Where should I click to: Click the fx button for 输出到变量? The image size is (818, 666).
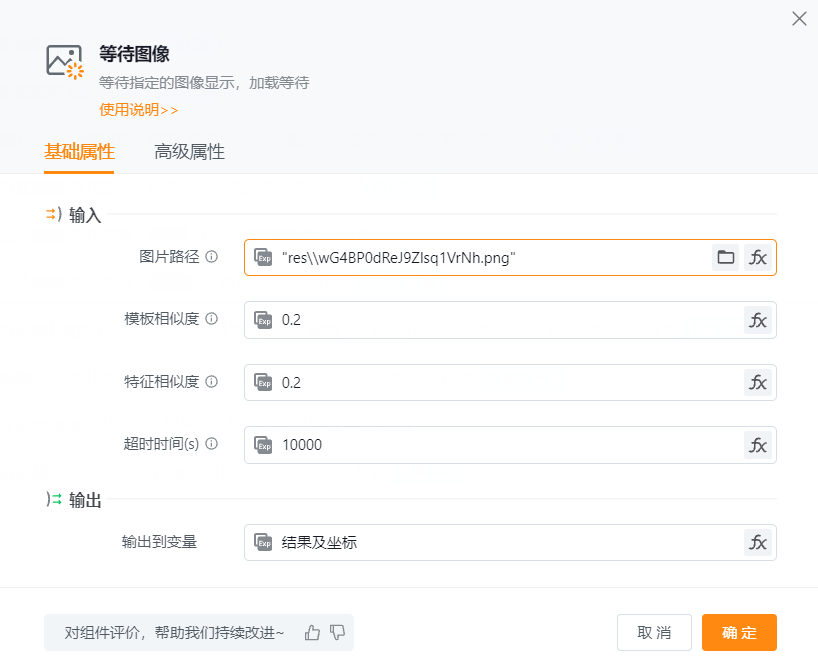coord(758,543)
